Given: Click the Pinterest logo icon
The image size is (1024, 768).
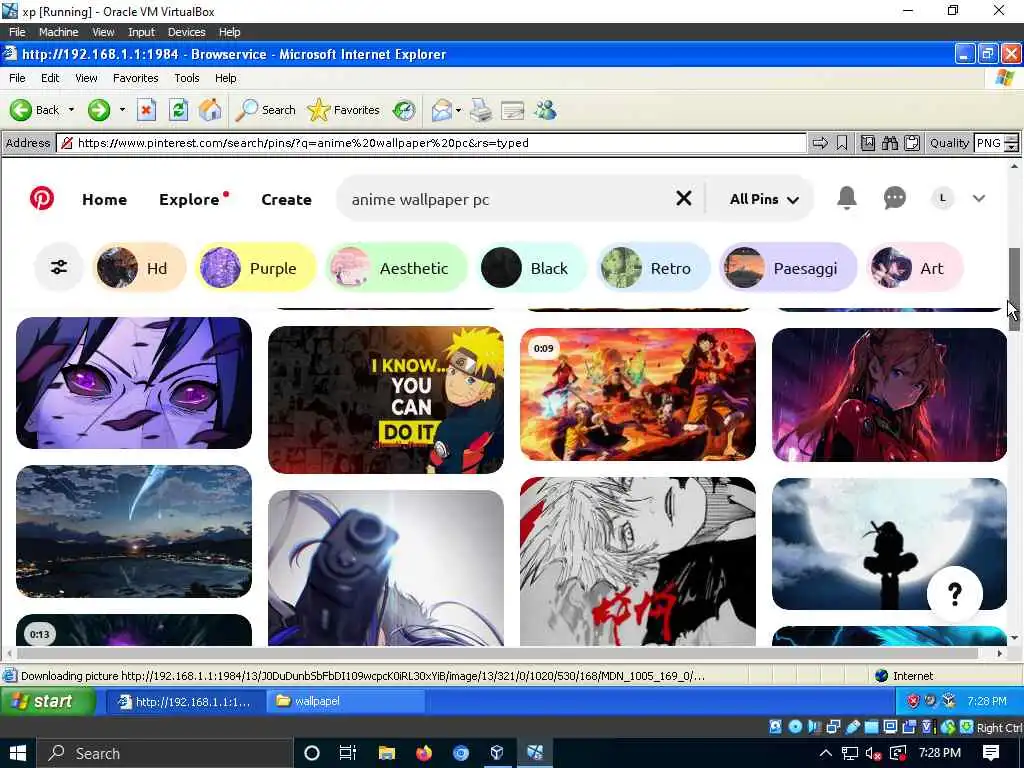Looking at the screenshot, I should pos(42,199).
